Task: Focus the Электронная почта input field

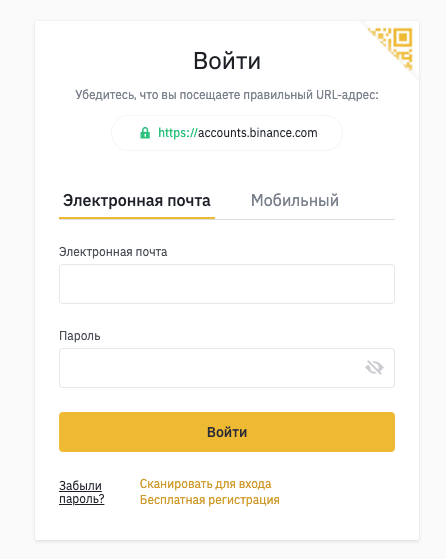Action: tap(227, 284)
